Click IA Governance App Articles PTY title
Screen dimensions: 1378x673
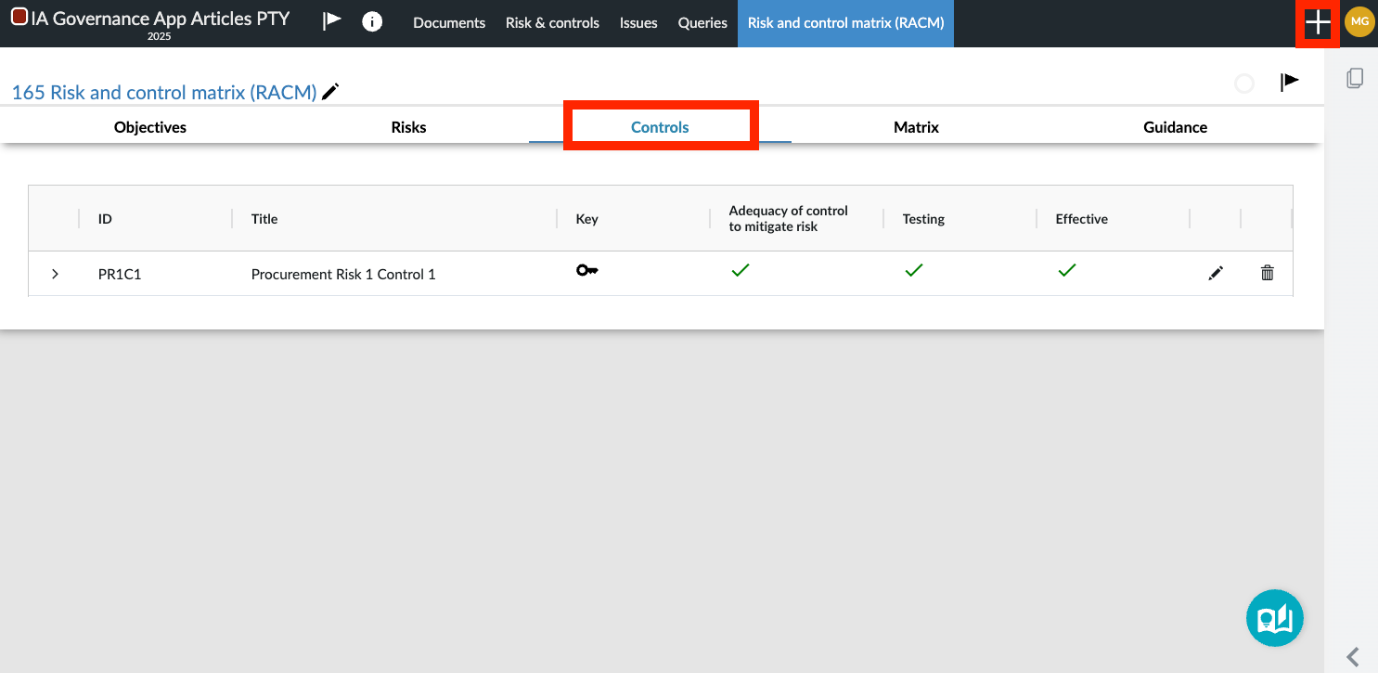(x=160, y=18)
